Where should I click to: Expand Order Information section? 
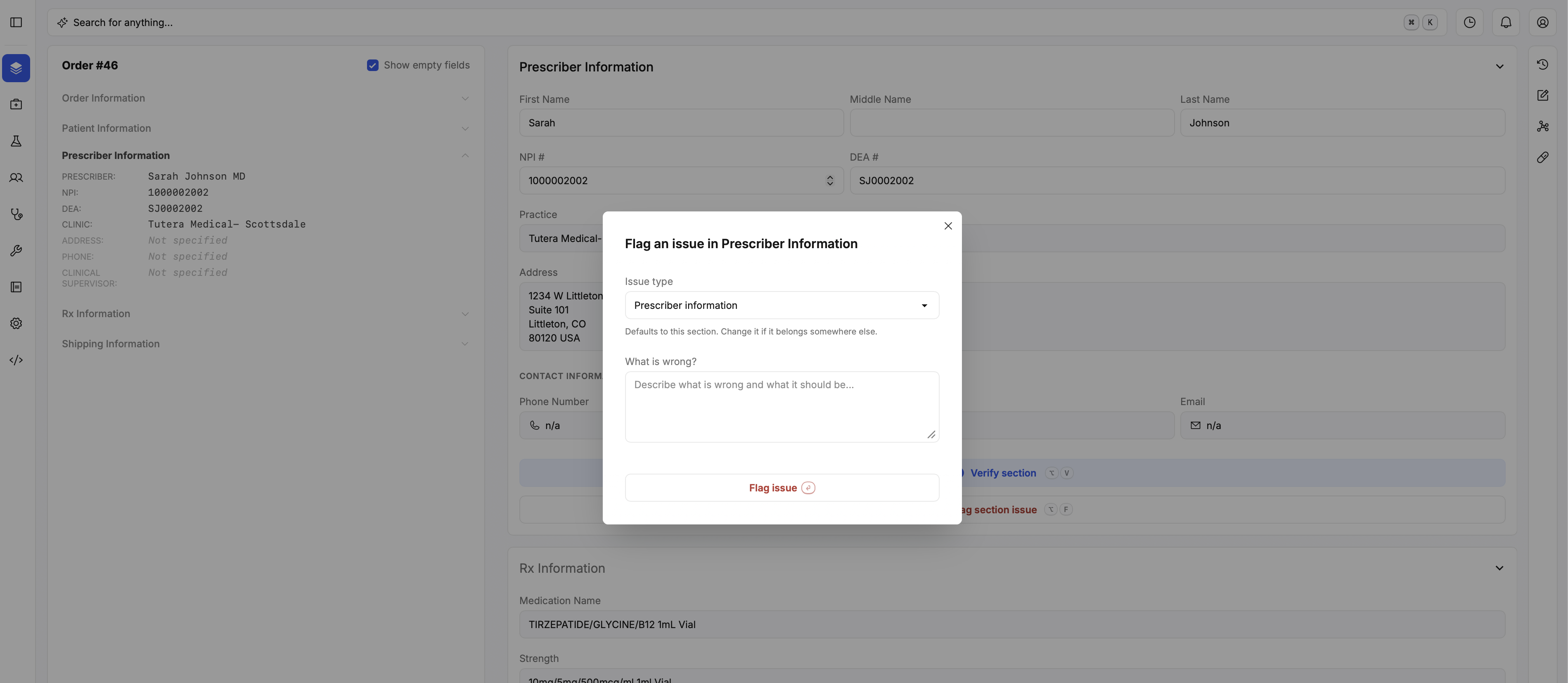(265, 99)
